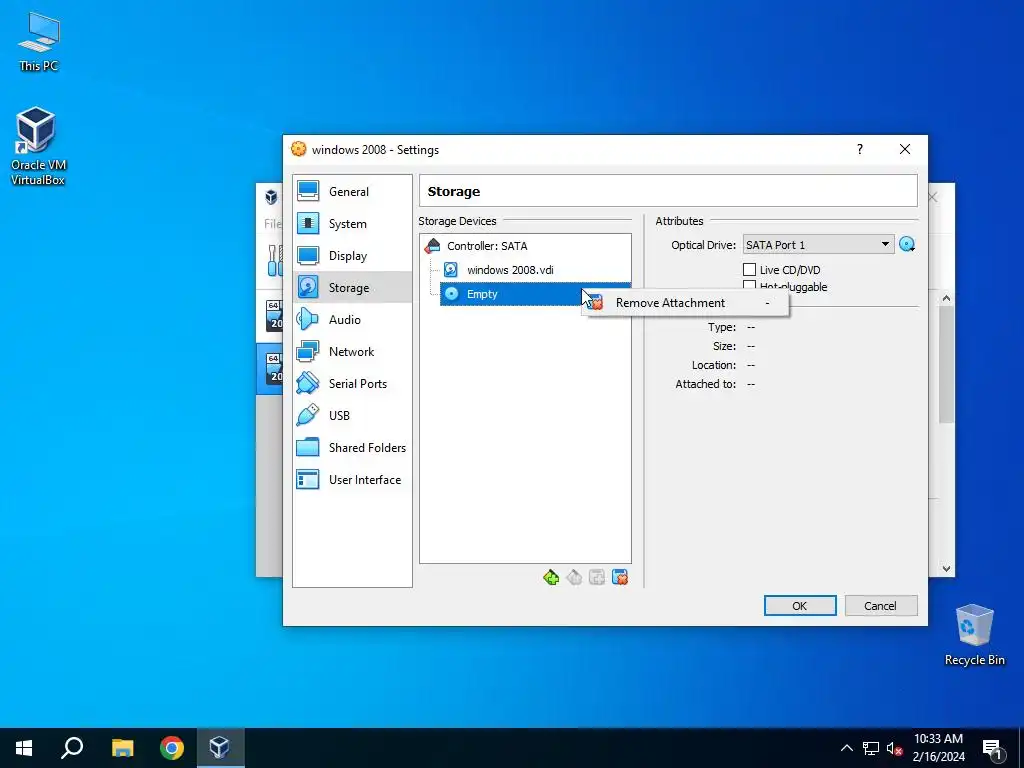Viewport: 1024px width, 768px height.
Task: Select windows 2008.vdi disk entry
Action: pos(535,270)
